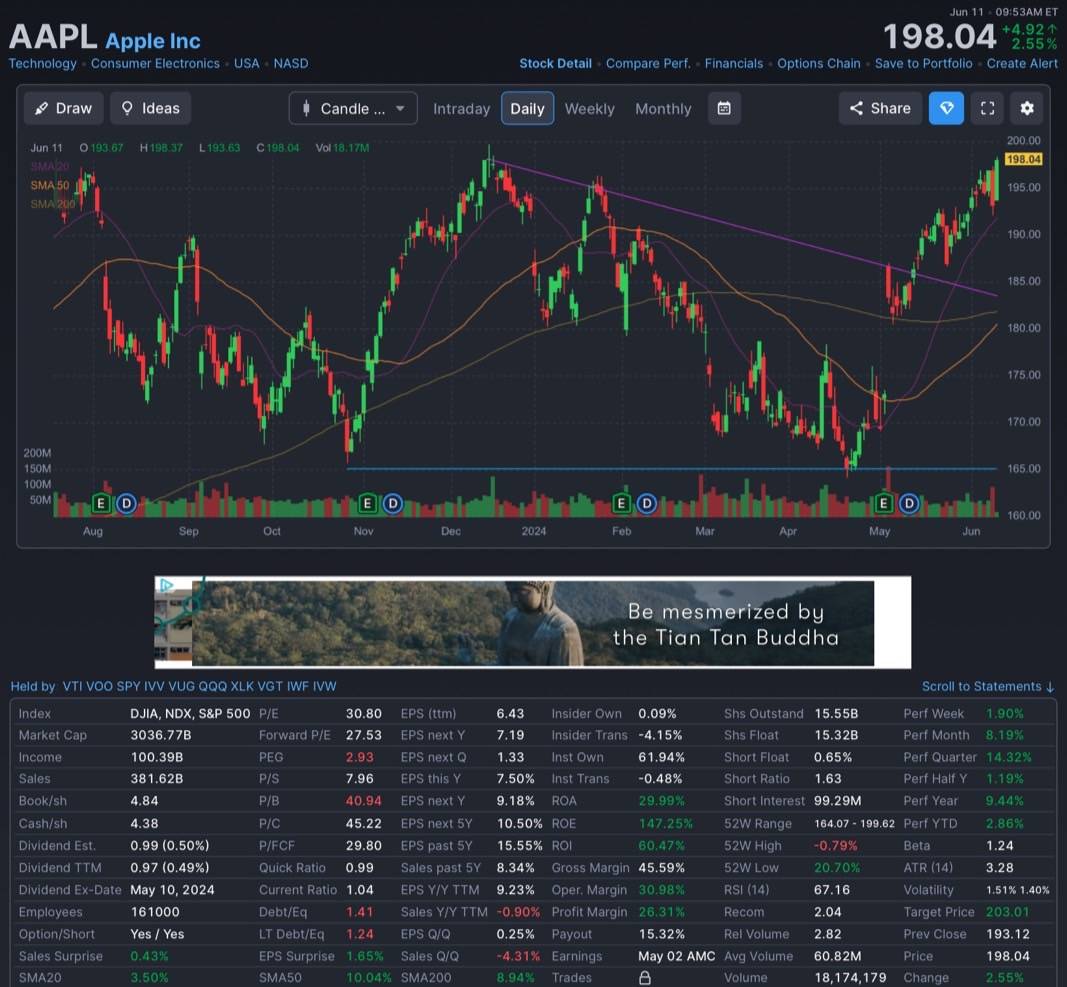Open the Ideas lightbulb button
The width and height of the screenshot is (1067, 987).
click(x=150, y=108)
